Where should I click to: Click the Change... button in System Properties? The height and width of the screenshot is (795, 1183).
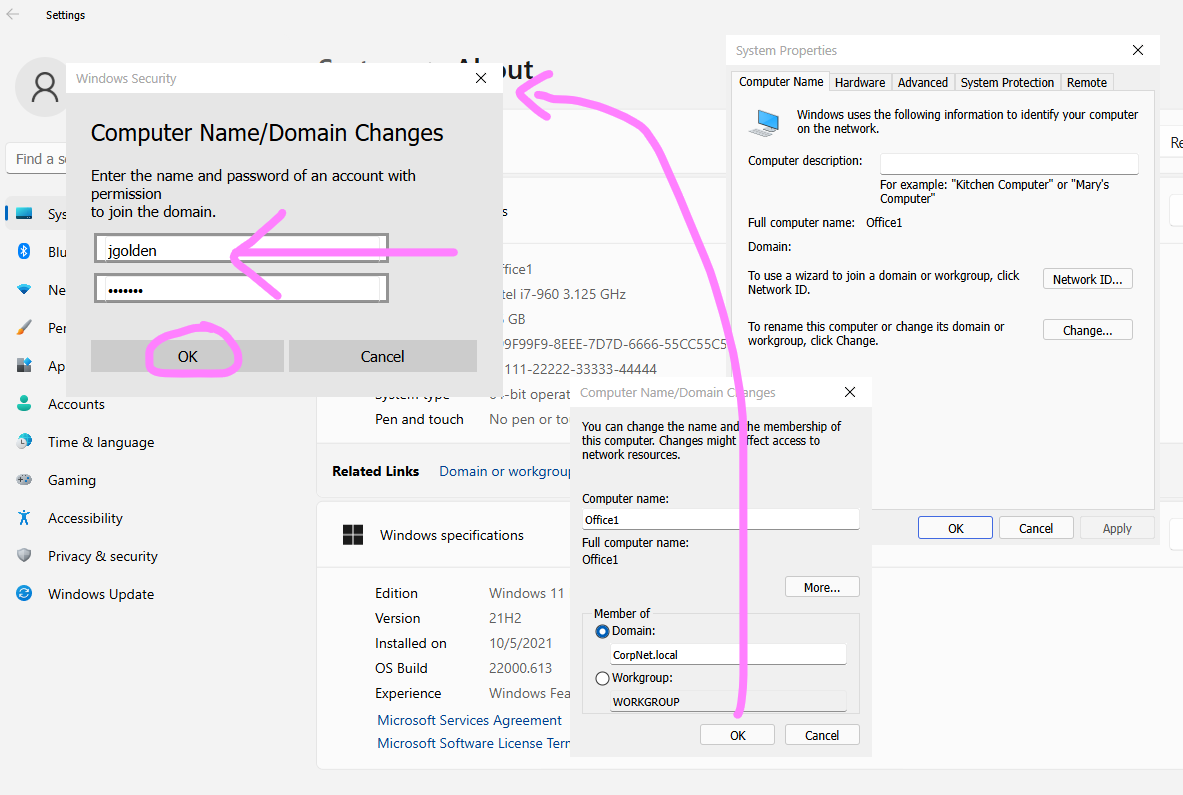tap(1087, 330)
